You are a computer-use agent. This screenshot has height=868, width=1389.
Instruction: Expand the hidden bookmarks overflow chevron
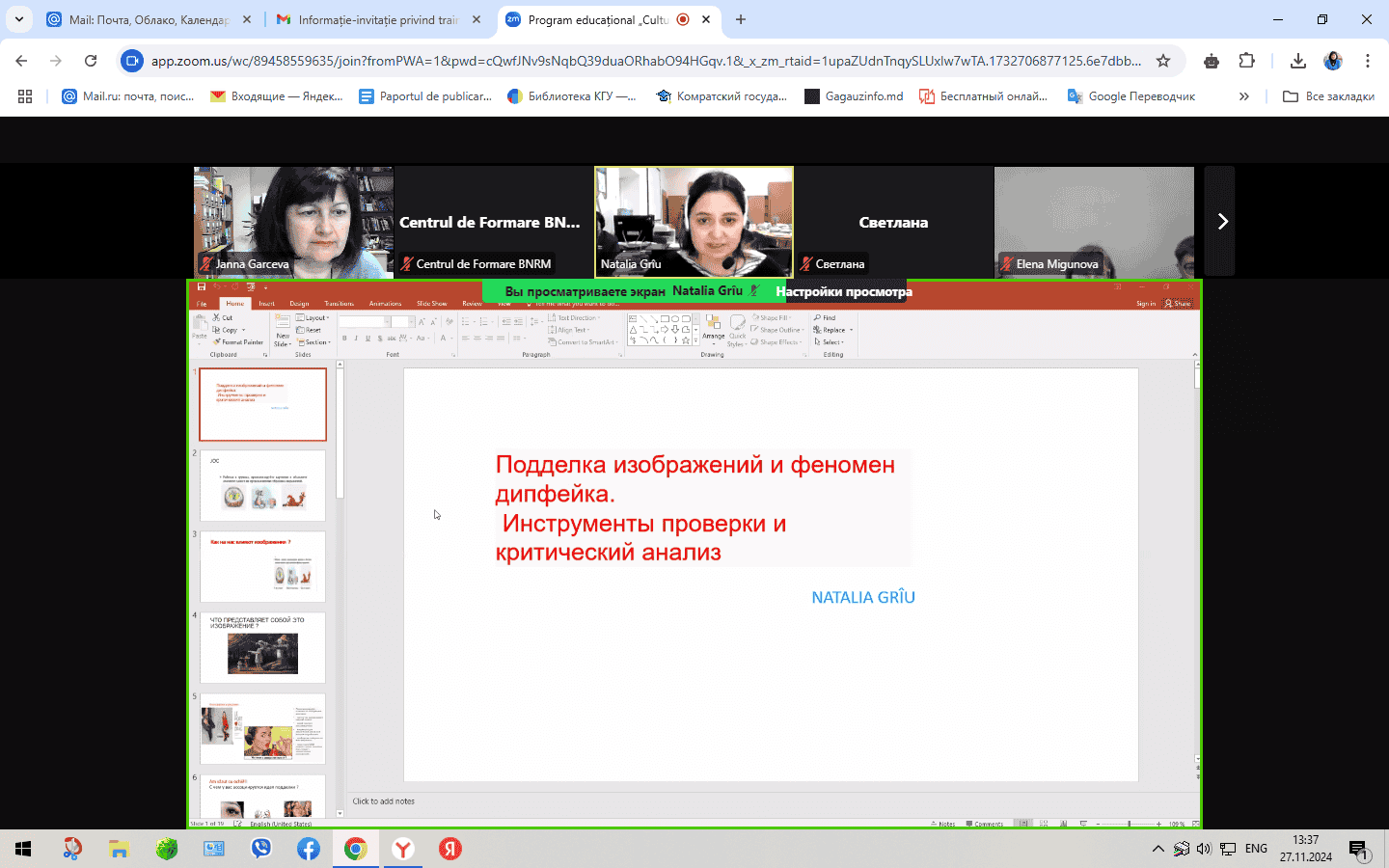point(1243,96)
